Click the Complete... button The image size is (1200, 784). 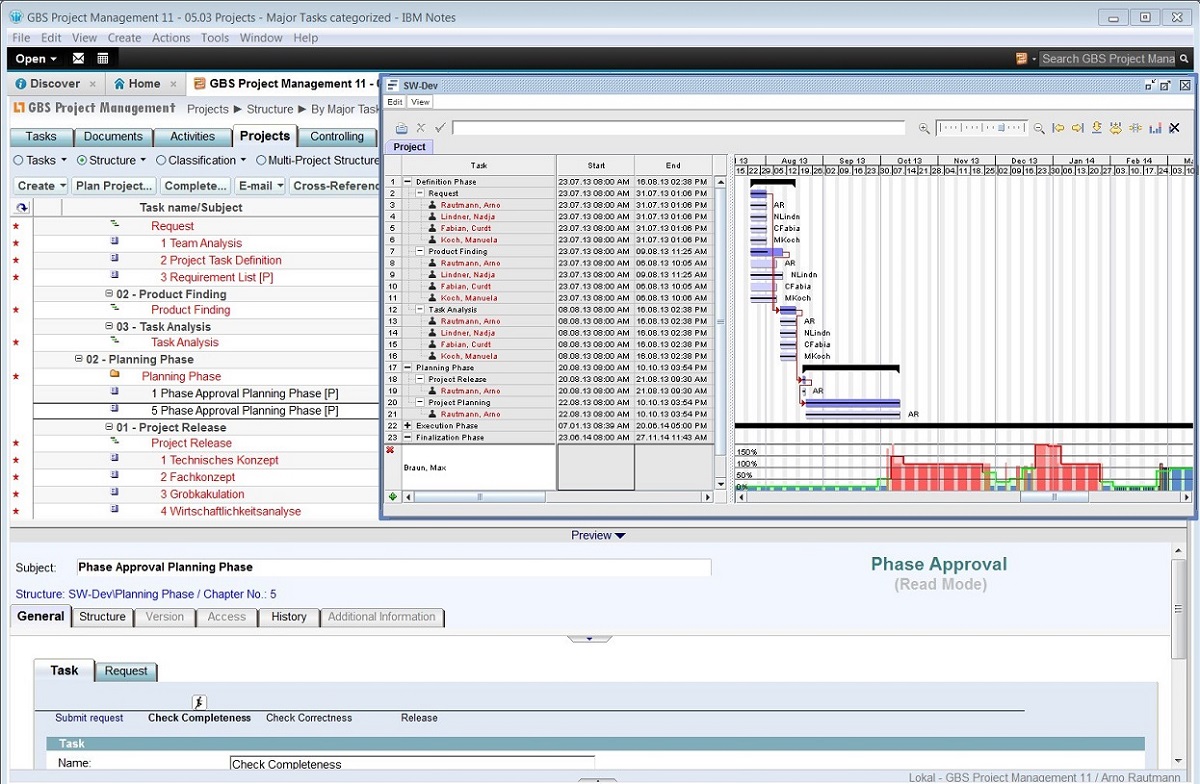(x=196, y=186)
